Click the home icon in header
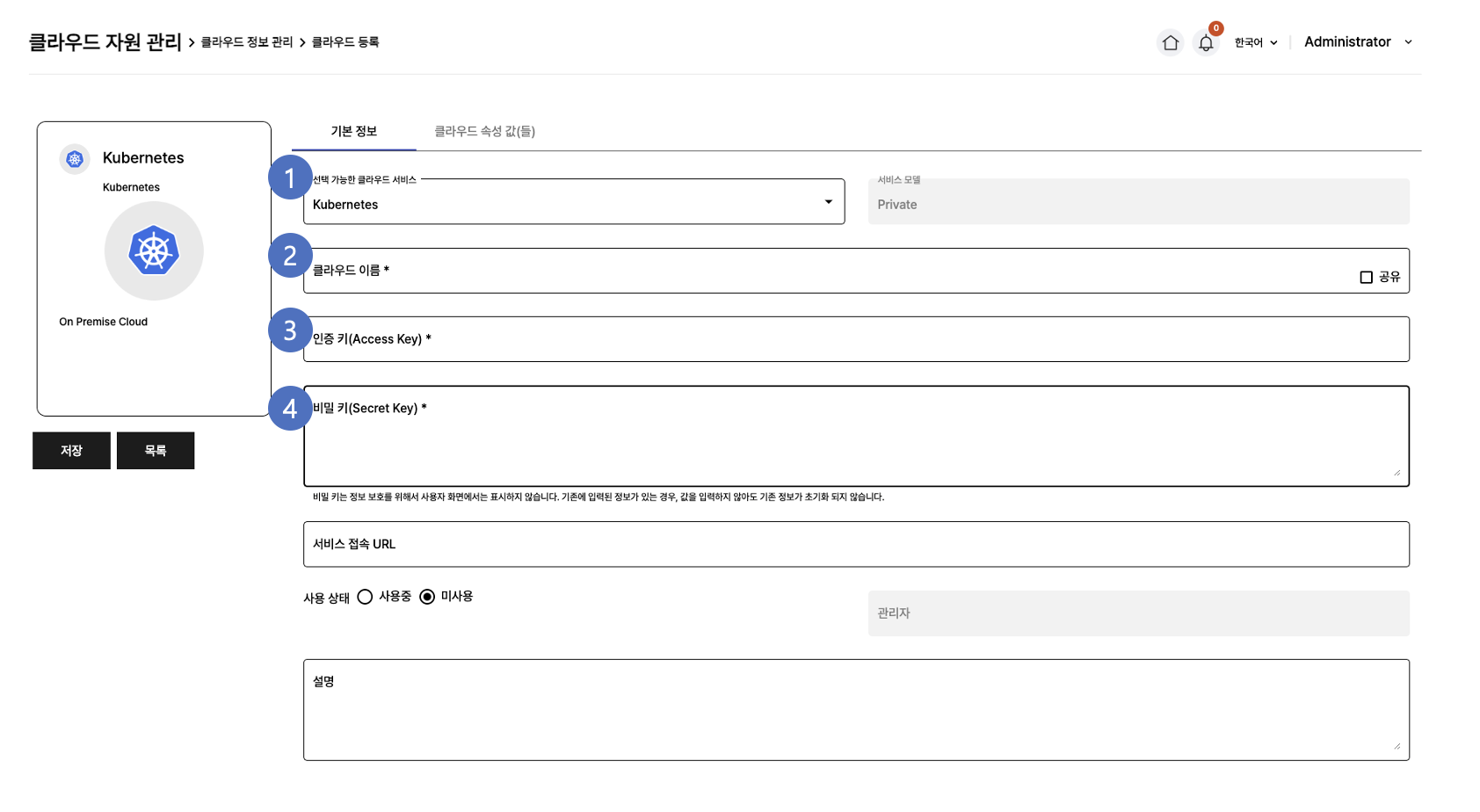The image size is (1480, 812). [1170, 42]
